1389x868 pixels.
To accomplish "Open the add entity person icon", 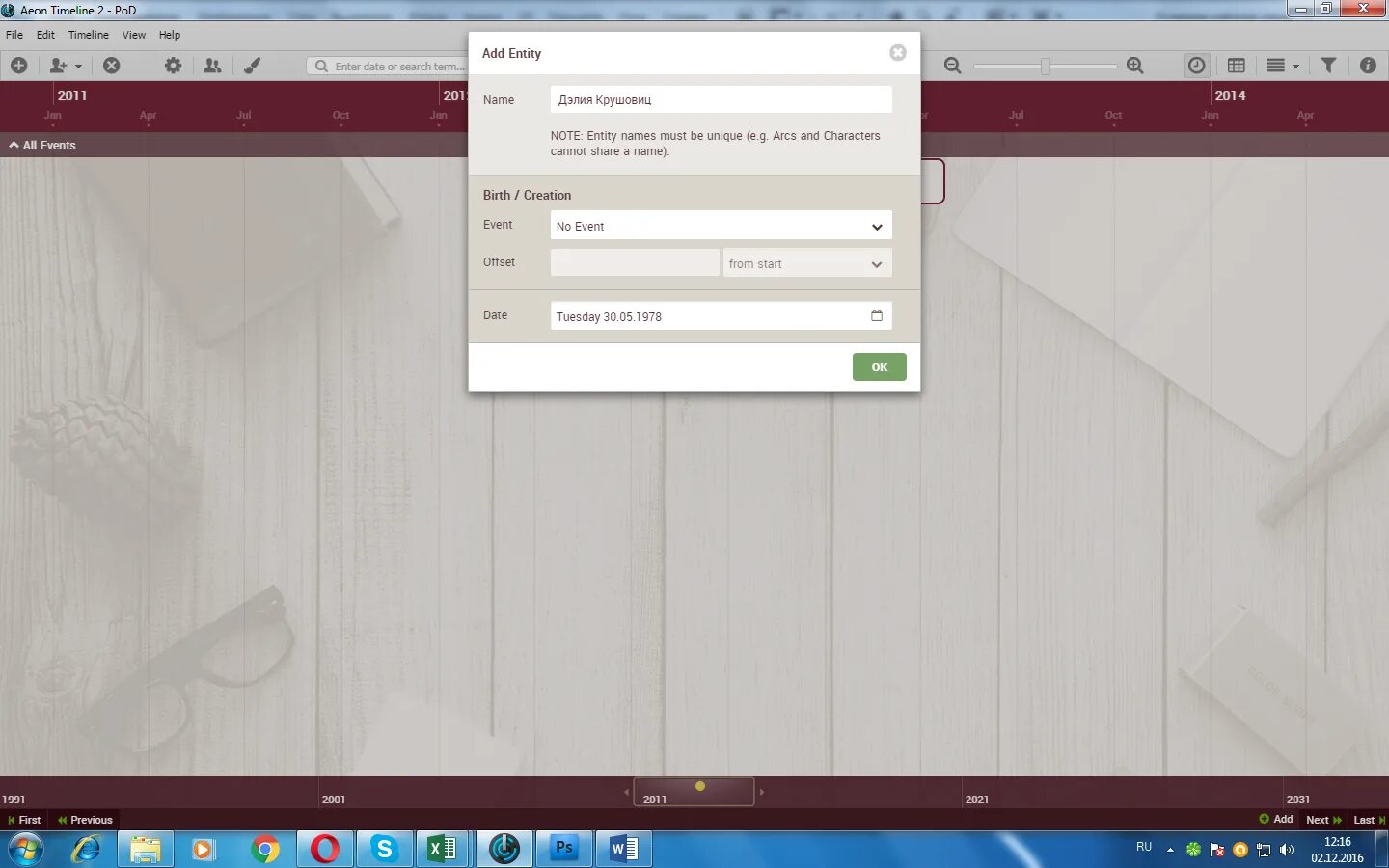I will pyautogui.click(x=58, y=66).
